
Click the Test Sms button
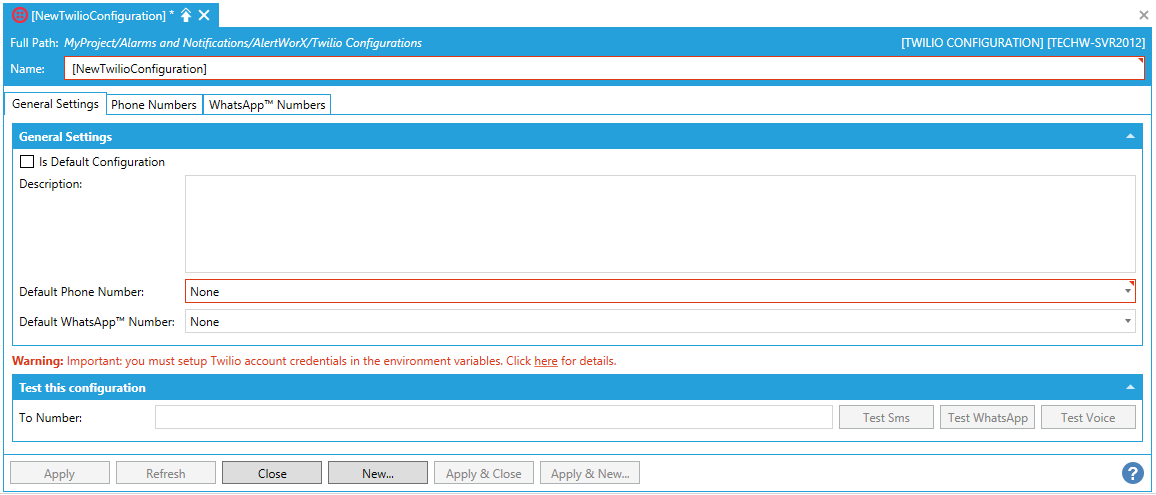point(886,417)
